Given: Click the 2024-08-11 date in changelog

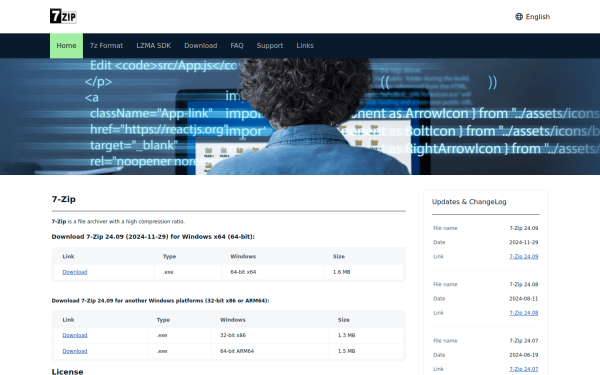Looking at the screenshot, I should (523, 298).
